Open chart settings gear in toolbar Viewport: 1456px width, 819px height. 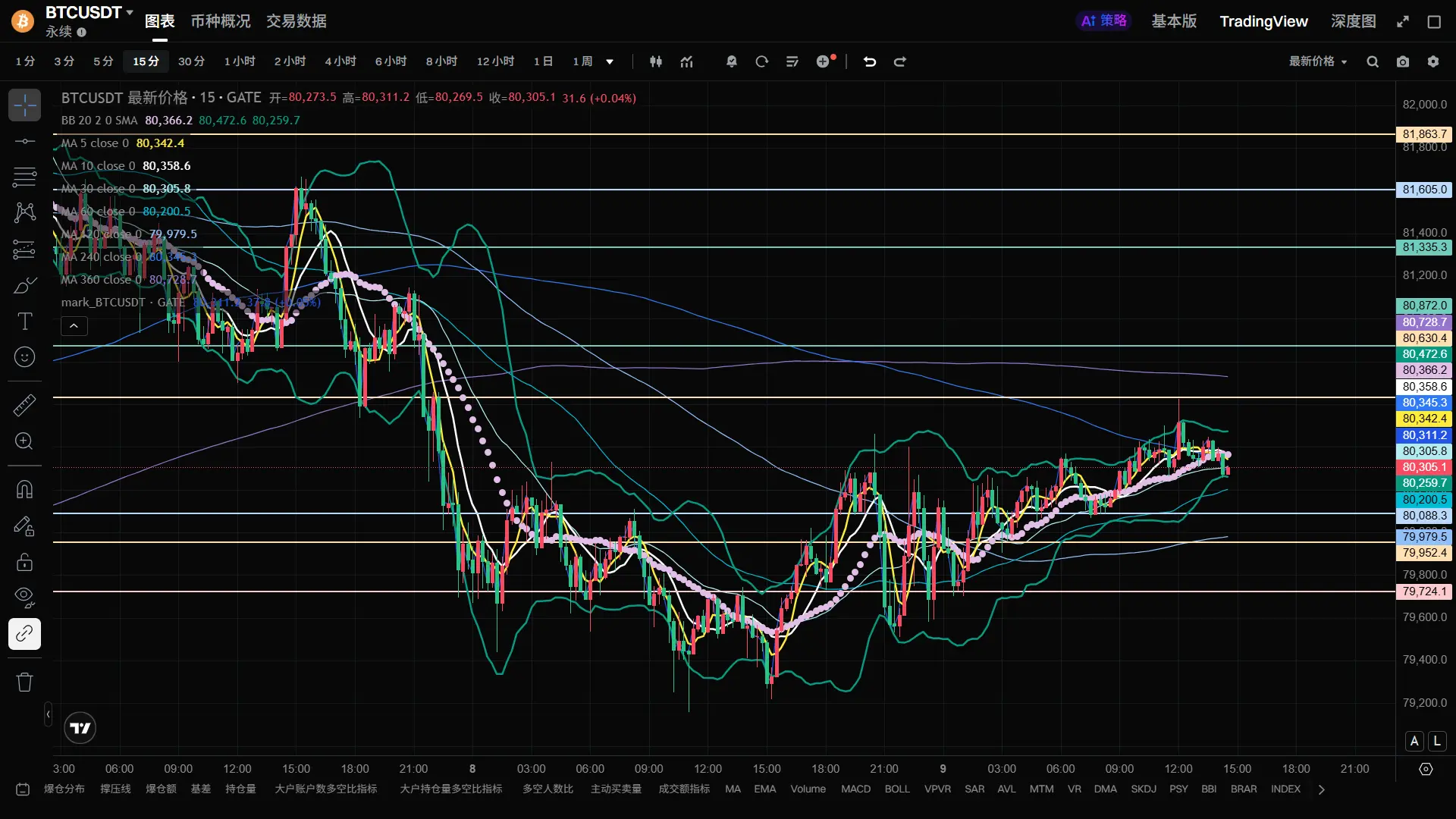coord(1433,61)
